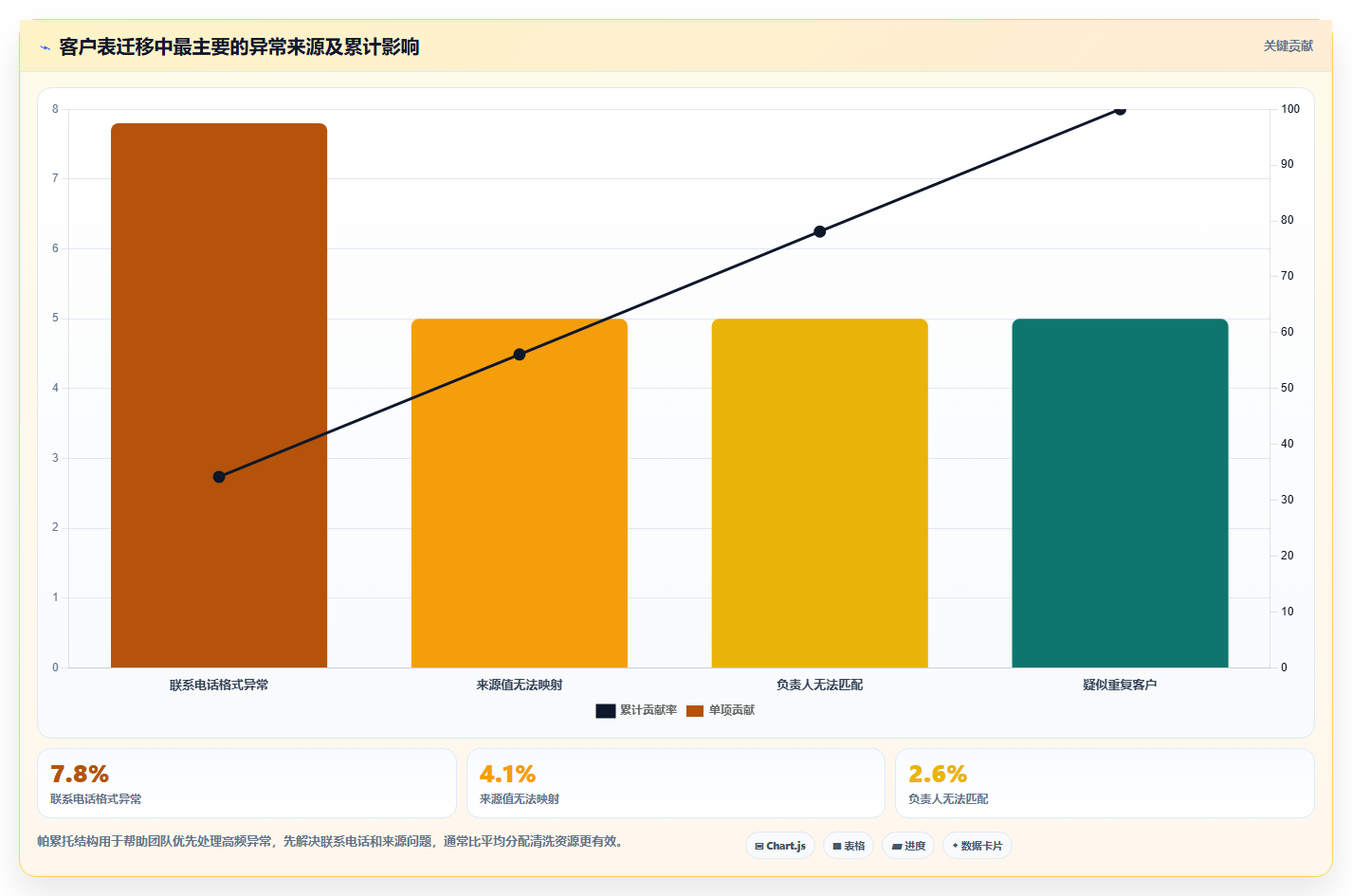
Task: Click the icon in the 表格 tag
Action: pyautogui.click(x=837, y=847)
